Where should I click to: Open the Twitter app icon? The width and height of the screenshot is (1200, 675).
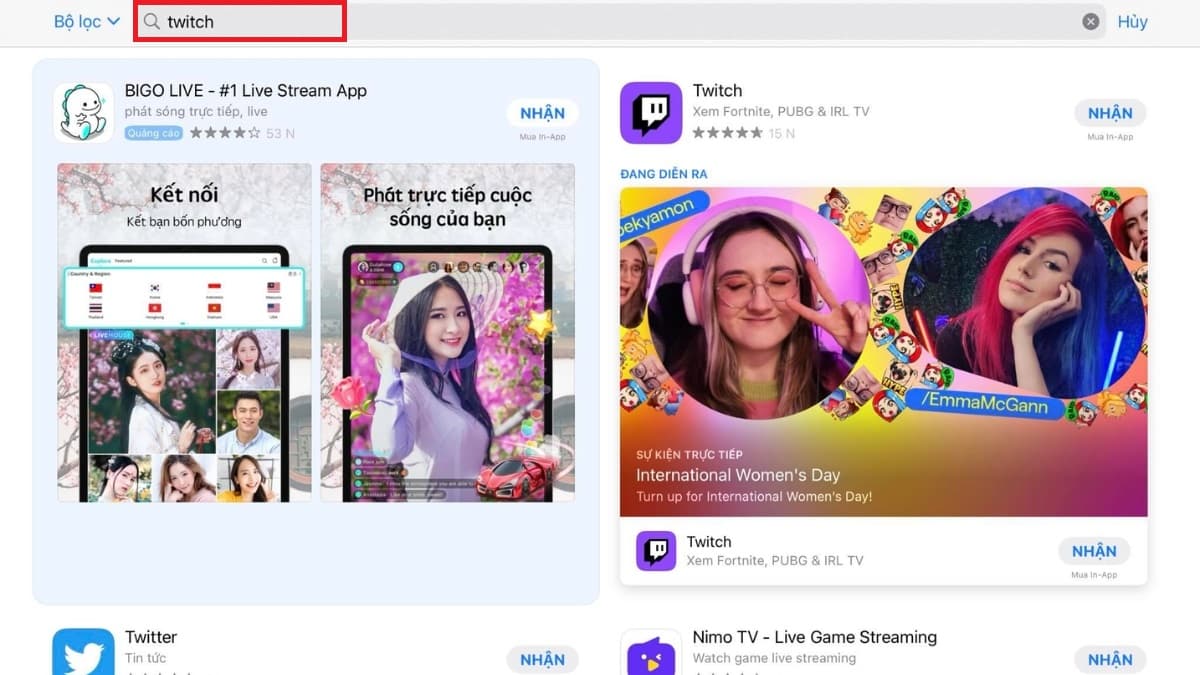83,652
